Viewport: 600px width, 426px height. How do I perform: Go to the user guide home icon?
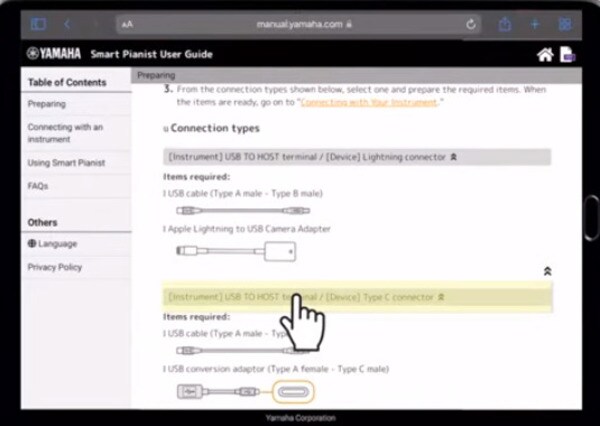(545, 55)
